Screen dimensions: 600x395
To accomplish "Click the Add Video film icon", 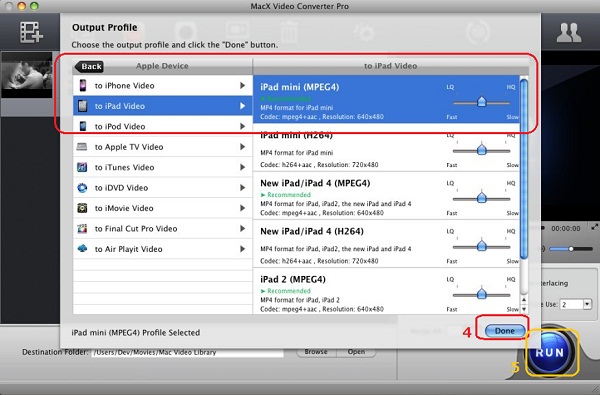I will pos(31,32).
